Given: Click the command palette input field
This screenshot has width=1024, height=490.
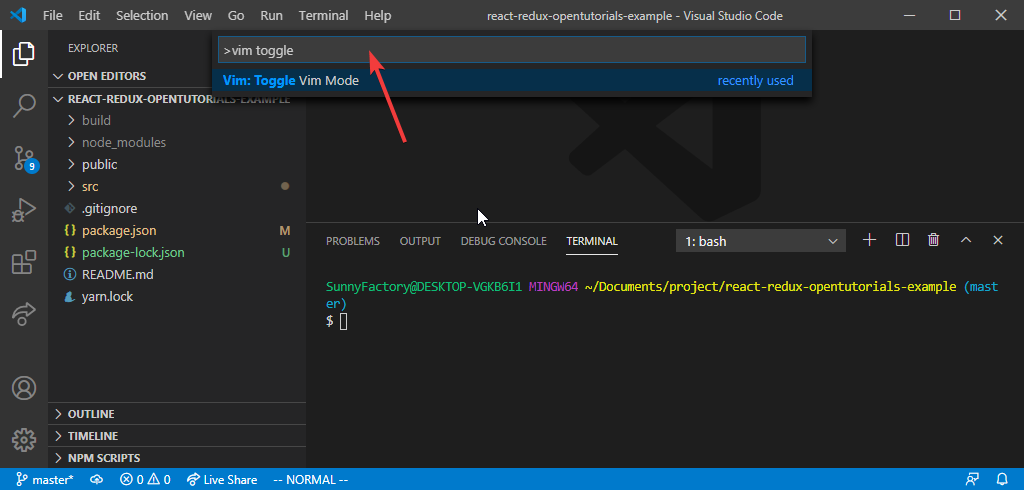Looking at the screenshot, I should pyautogui.click(x=511, y=50).
